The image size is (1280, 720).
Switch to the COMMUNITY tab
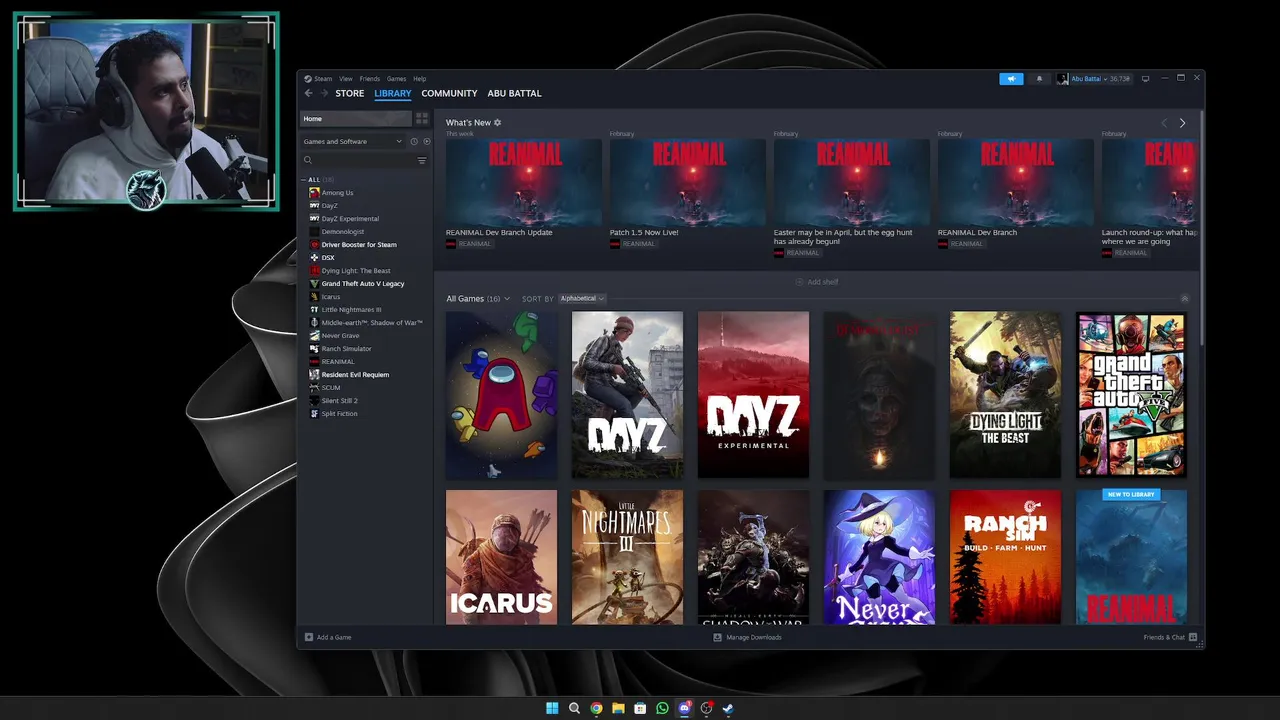449,93
